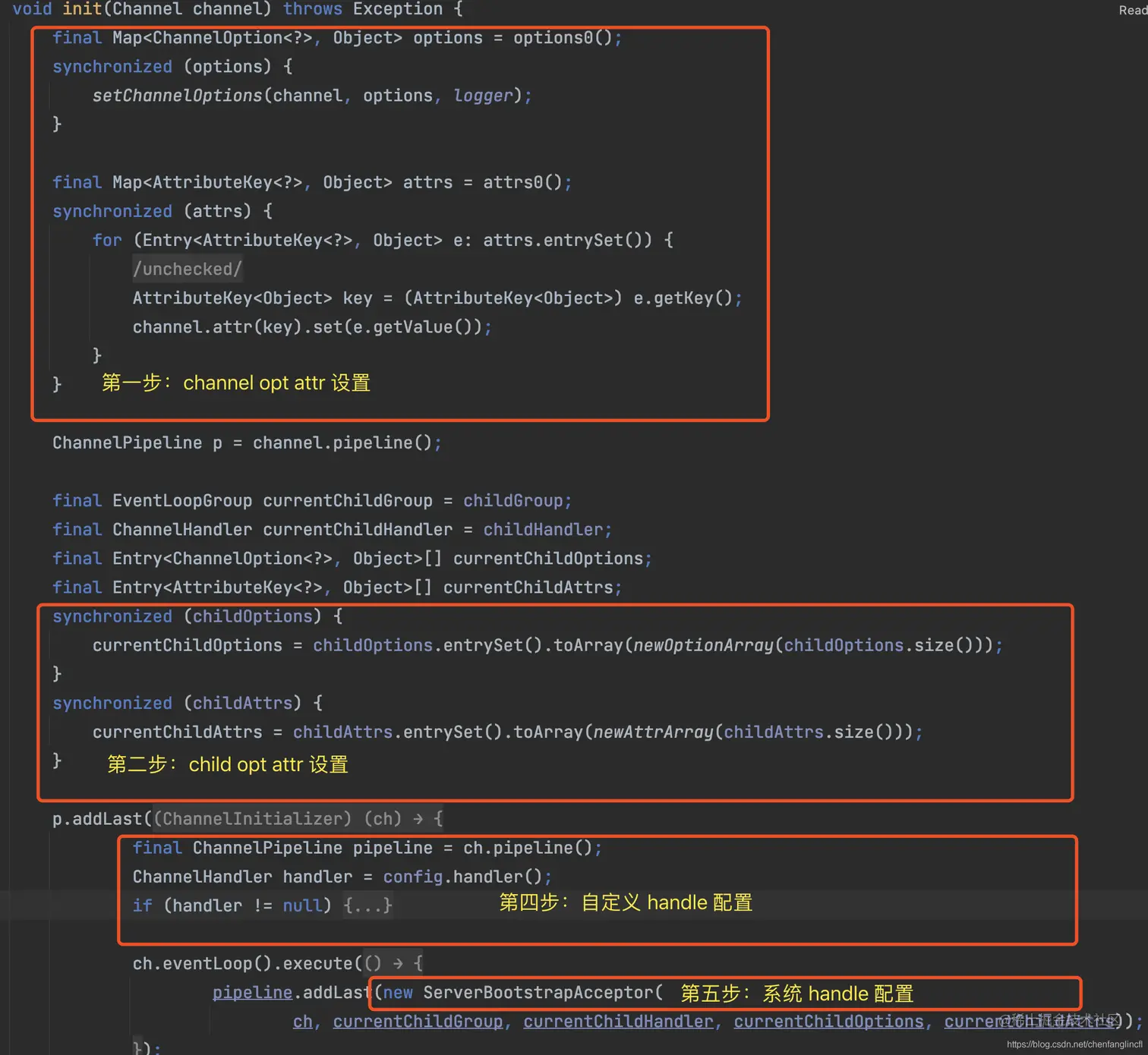Click the for keyword in the entry loop
Image resolution: width=1148 pixels, height=1055 pixels.
tap(107, 240)
